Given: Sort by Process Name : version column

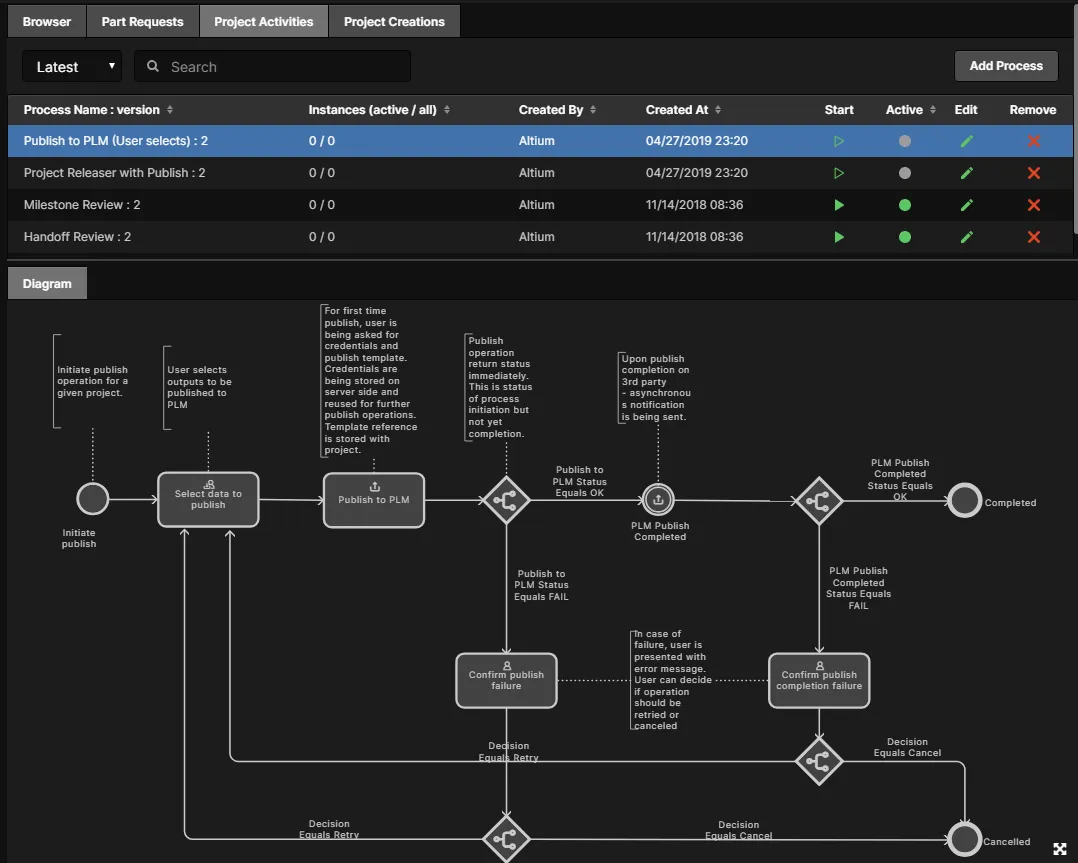Looking at the screenshot, I should 98,110.
